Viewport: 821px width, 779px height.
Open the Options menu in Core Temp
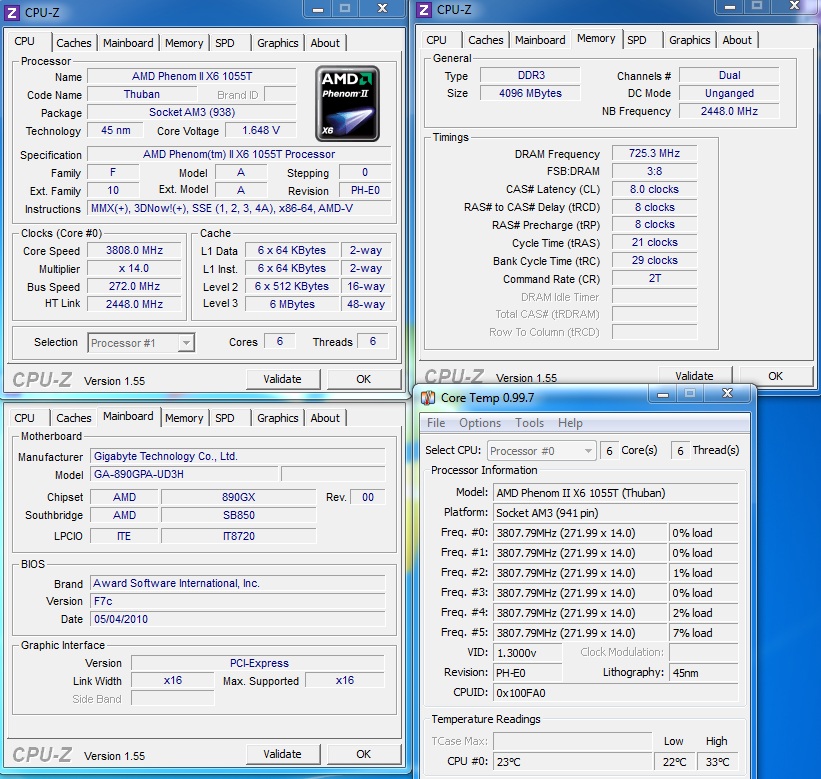pos(479,423)
